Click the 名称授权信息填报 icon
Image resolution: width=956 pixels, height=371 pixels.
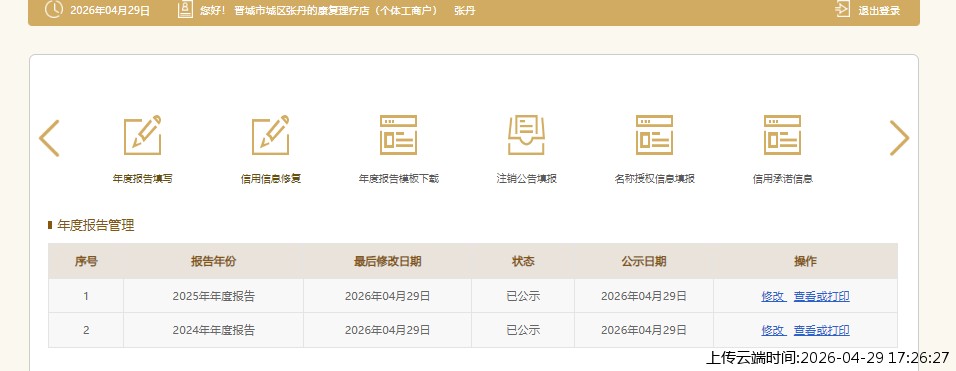click(654, 135)
